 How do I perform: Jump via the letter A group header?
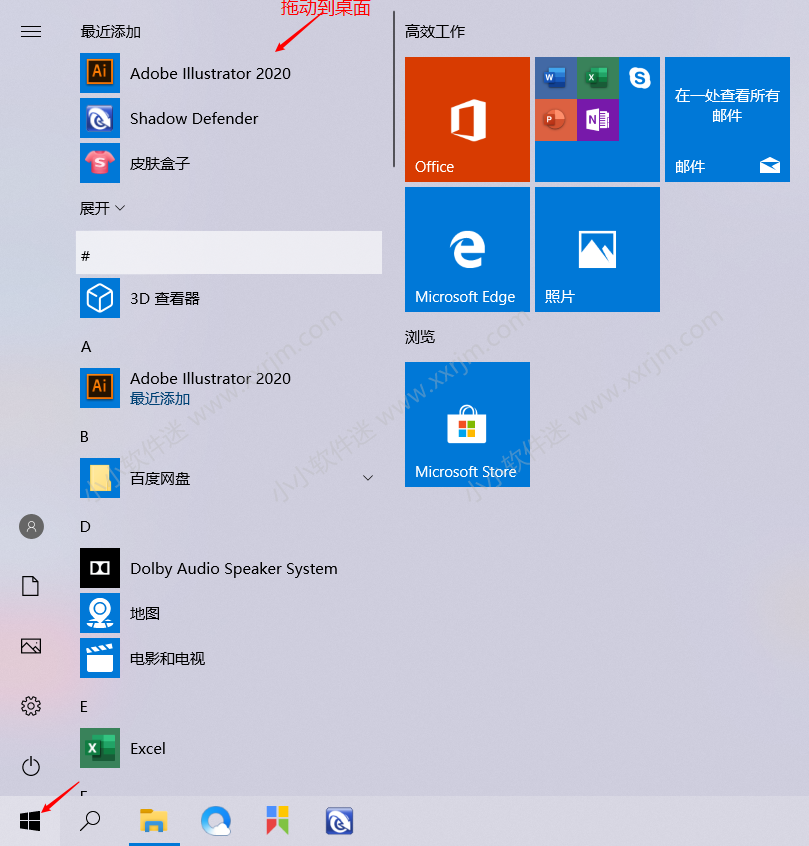point(86,347)
